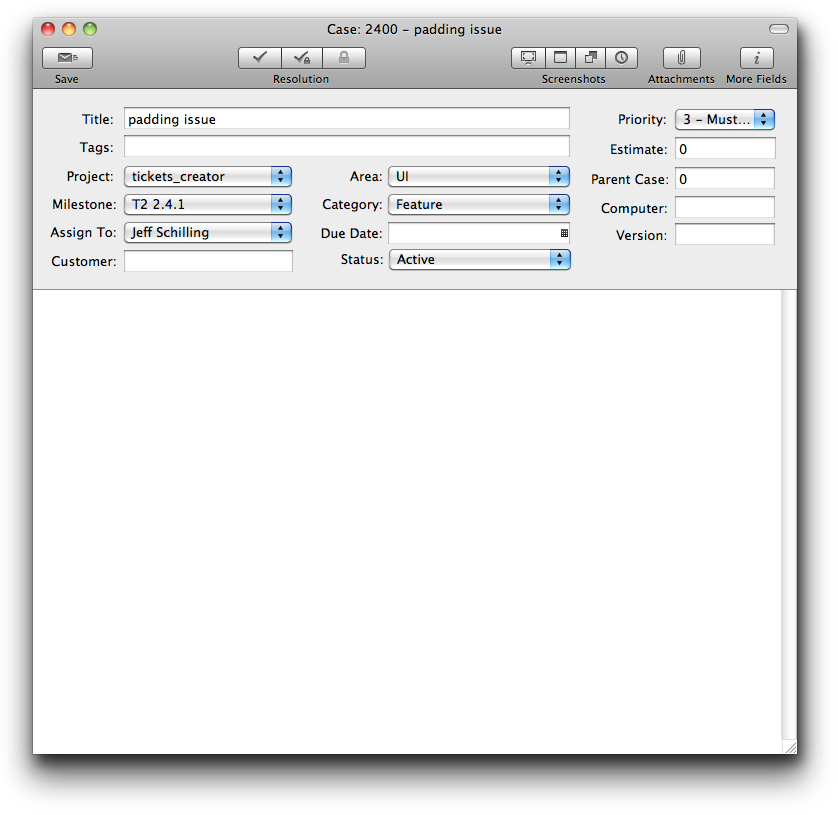Open the Area dropdown showing UI
Screen dimensions: 838x815
point(479,176)
